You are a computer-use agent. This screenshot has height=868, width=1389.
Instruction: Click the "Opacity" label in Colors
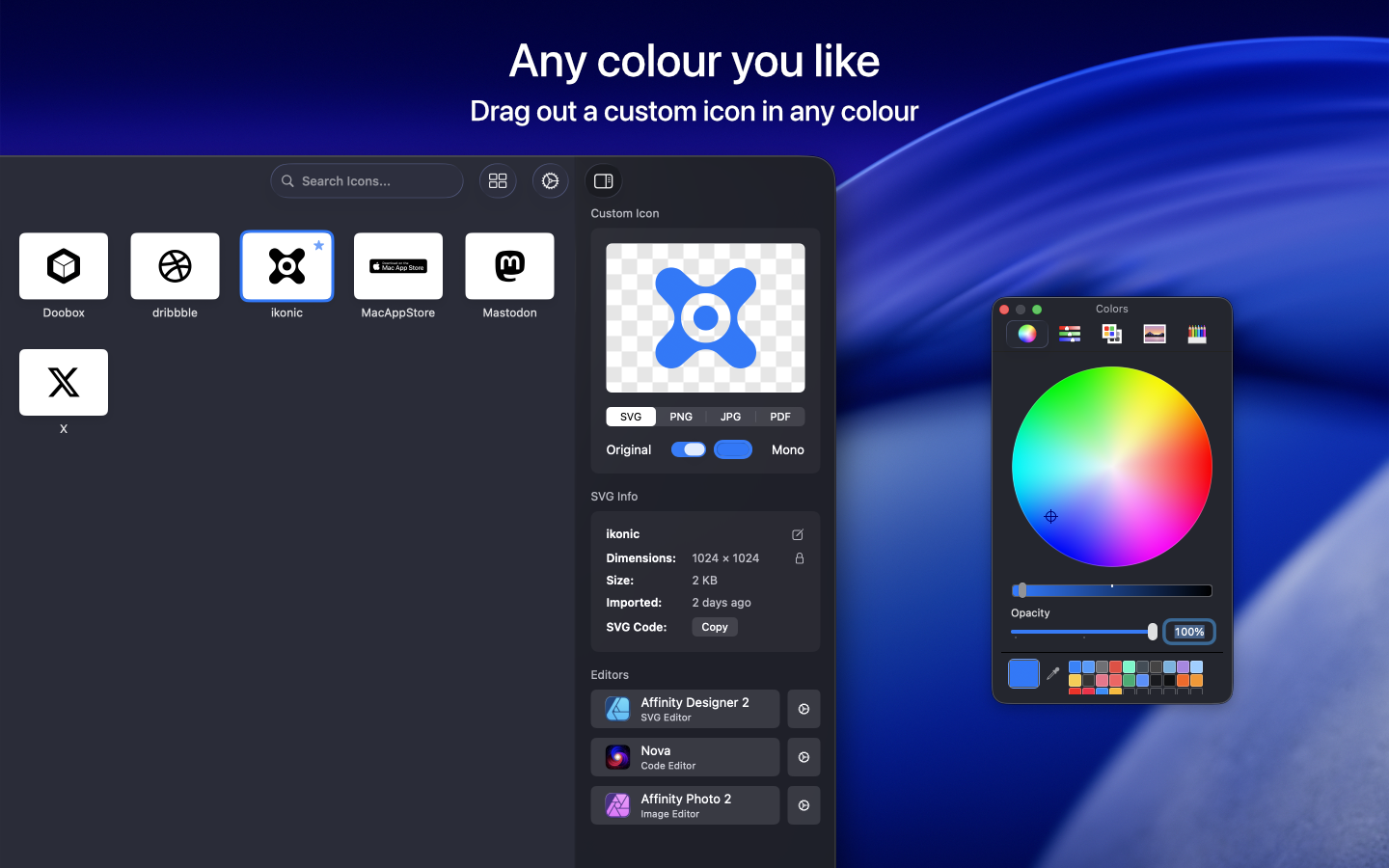click(x=1030, y=613)
